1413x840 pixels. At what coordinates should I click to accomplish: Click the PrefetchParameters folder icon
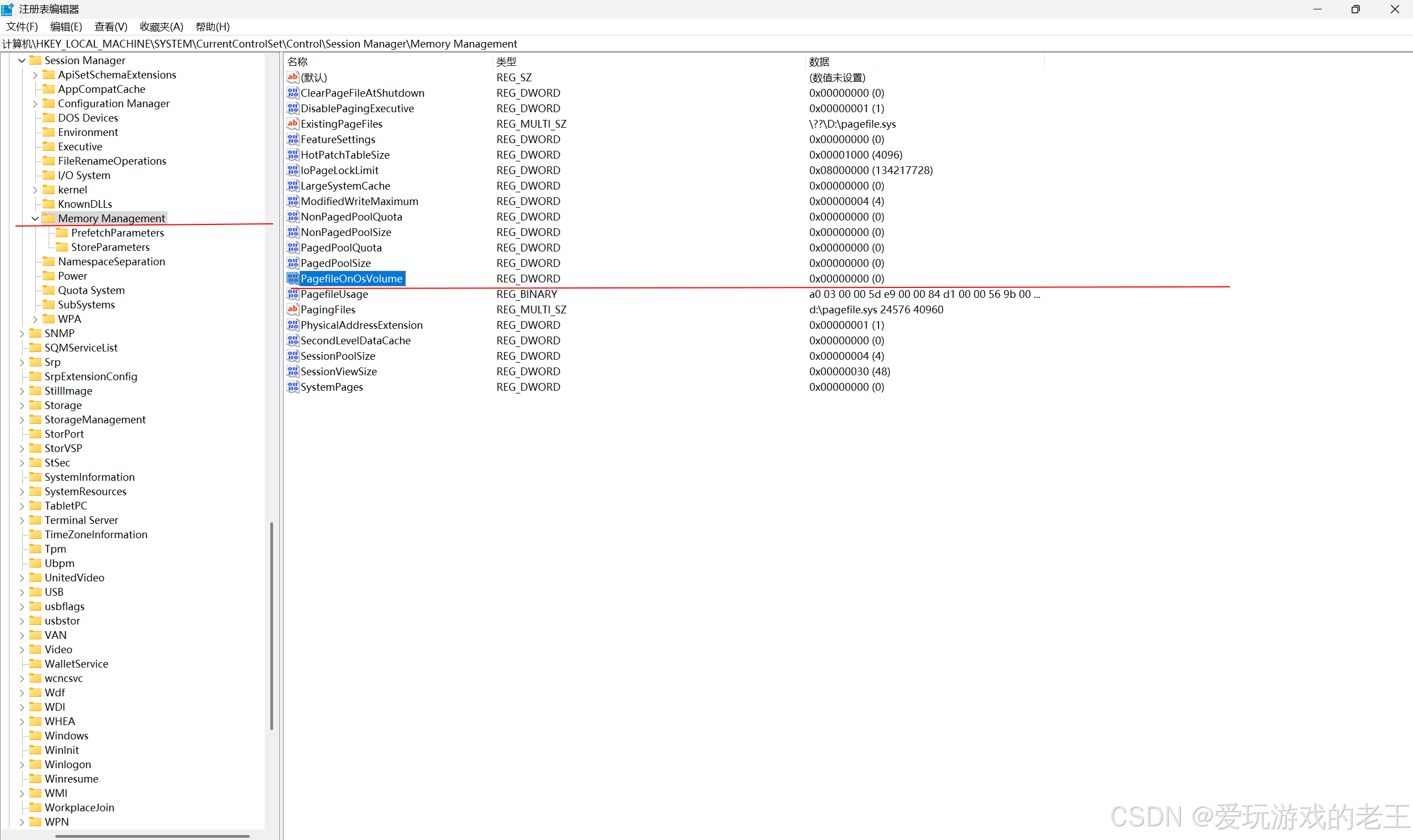(x=62, y=233)
